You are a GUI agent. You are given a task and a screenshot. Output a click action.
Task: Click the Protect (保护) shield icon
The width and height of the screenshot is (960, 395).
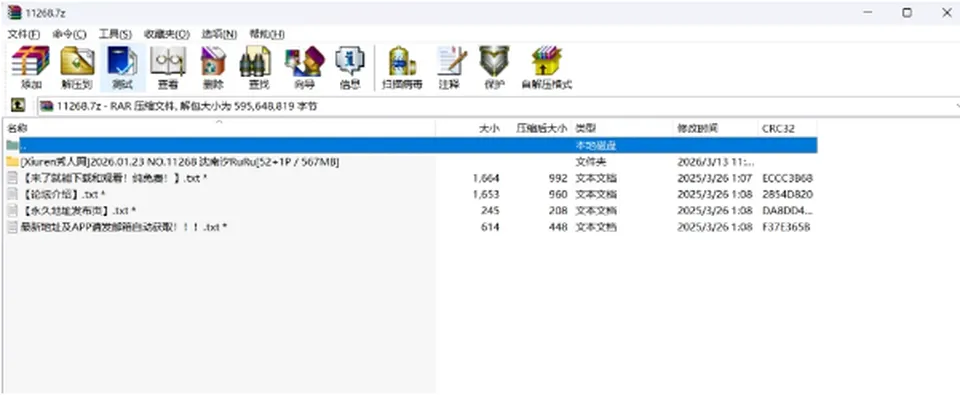[x=494, y=67]
